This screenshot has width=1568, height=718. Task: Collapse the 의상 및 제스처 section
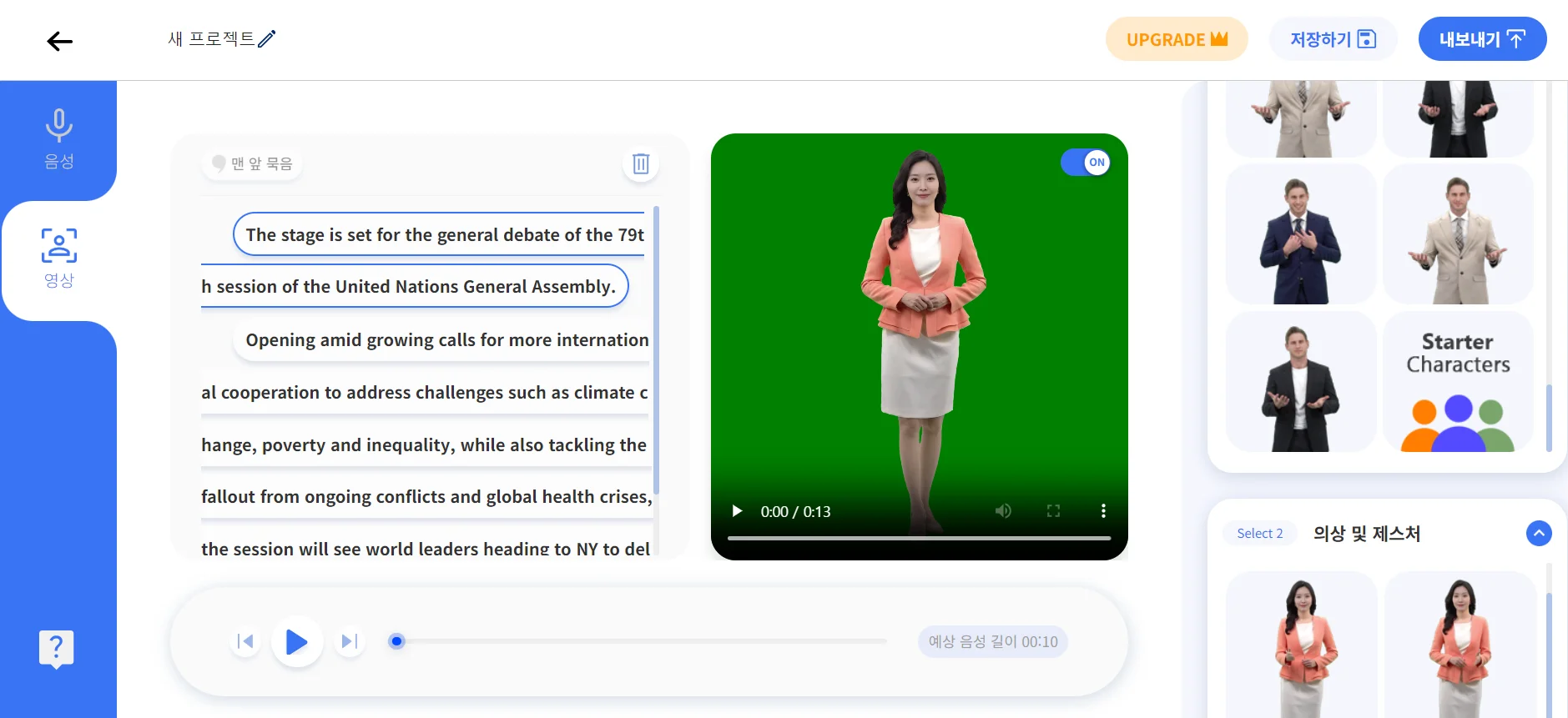pos(1538,533)
